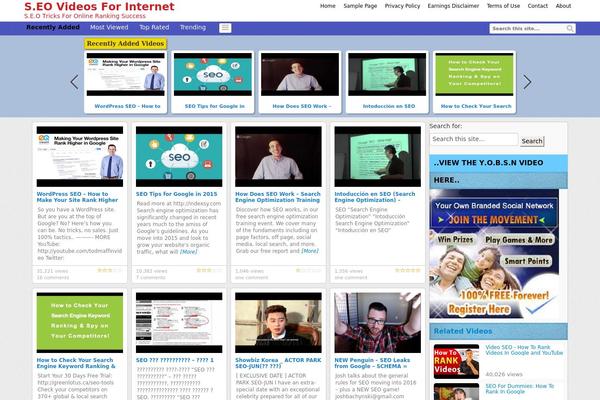Viewport: 600px width, 400px height.
Task: Open title link Intoducción en SEO (Search Engine Optimization)
Action: tap(375, 197)
